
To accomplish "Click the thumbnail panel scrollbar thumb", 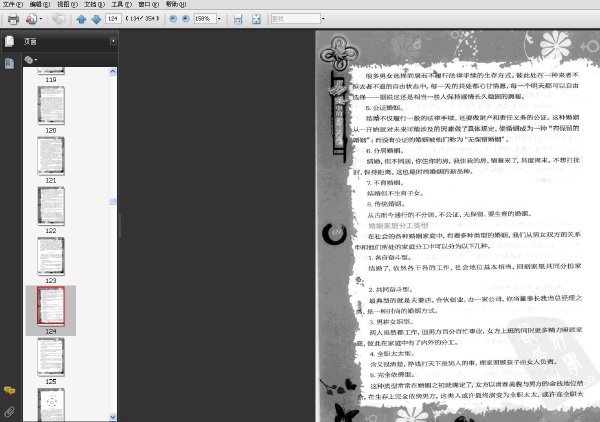I will point(112,201).
